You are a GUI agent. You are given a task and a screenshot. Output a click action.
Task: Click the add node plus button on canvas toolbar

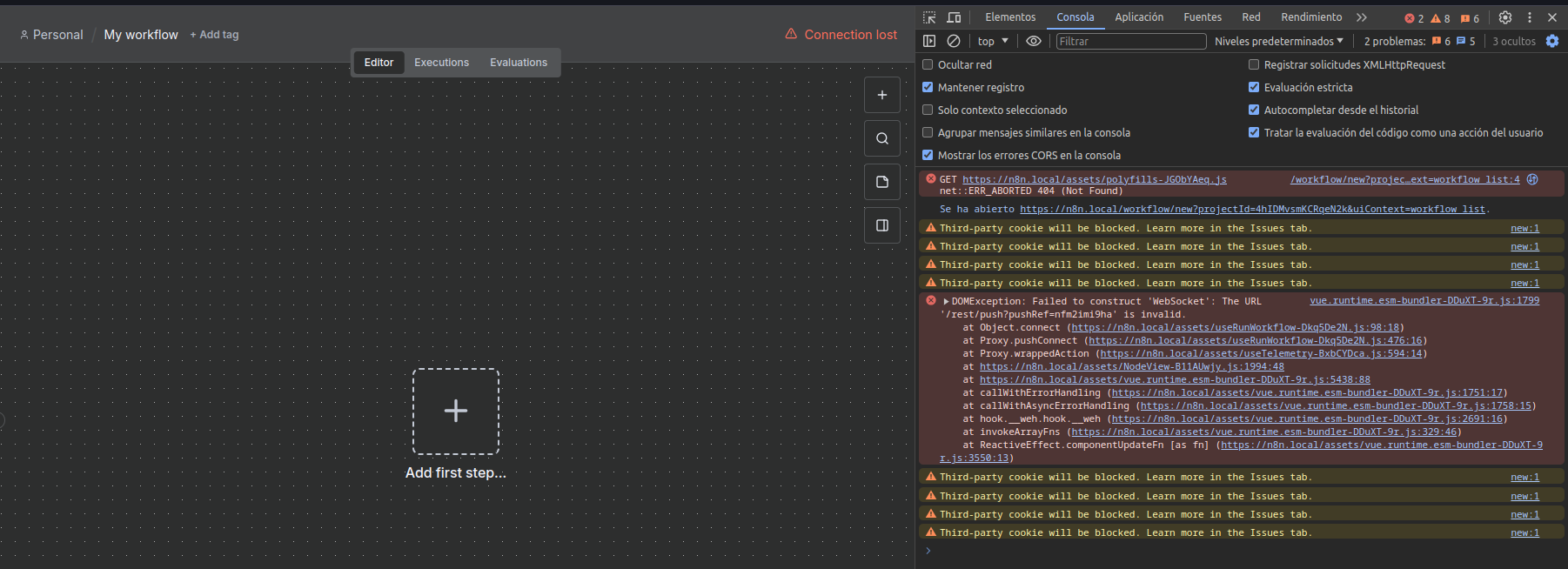(881, 95)
